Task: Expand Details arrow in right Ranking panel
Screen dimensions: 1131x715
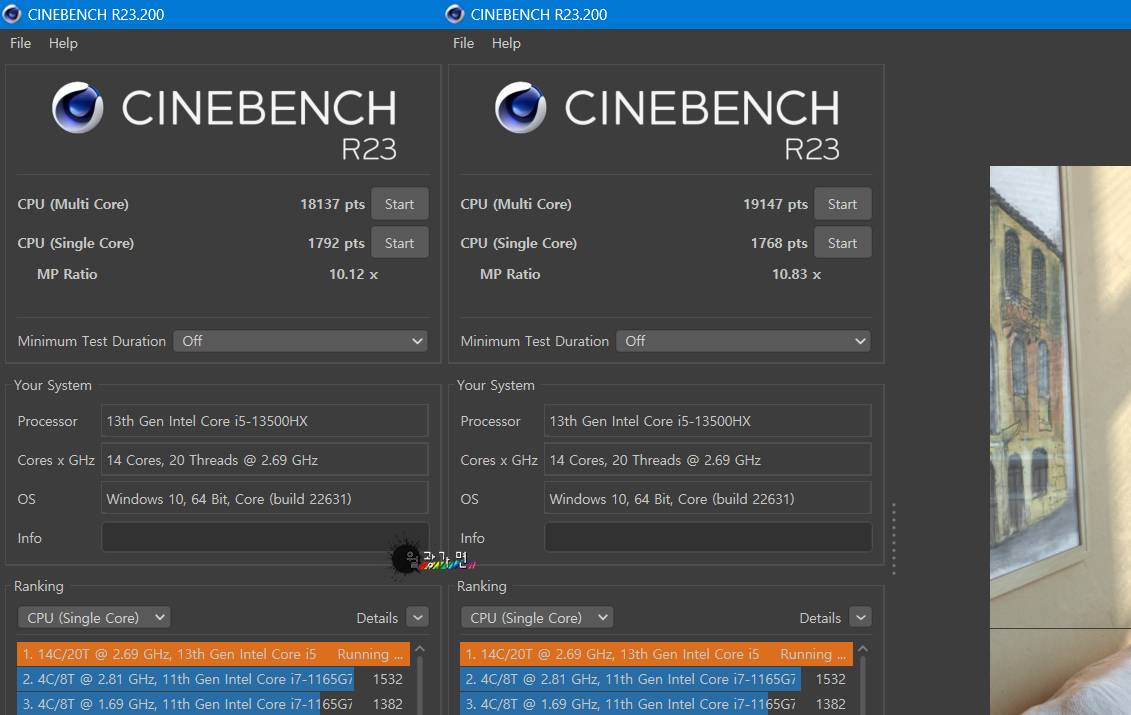Action: 860,618
